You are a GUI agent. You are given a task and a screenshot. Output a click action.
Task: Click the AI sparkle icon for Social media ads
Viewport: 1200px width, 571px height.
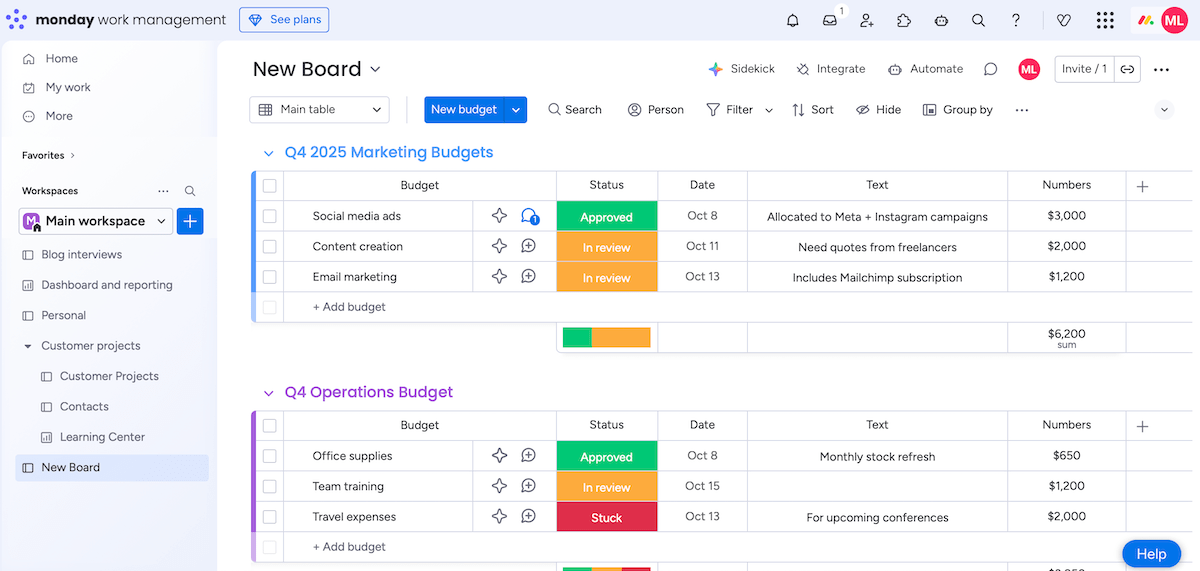tap(499, 216)
